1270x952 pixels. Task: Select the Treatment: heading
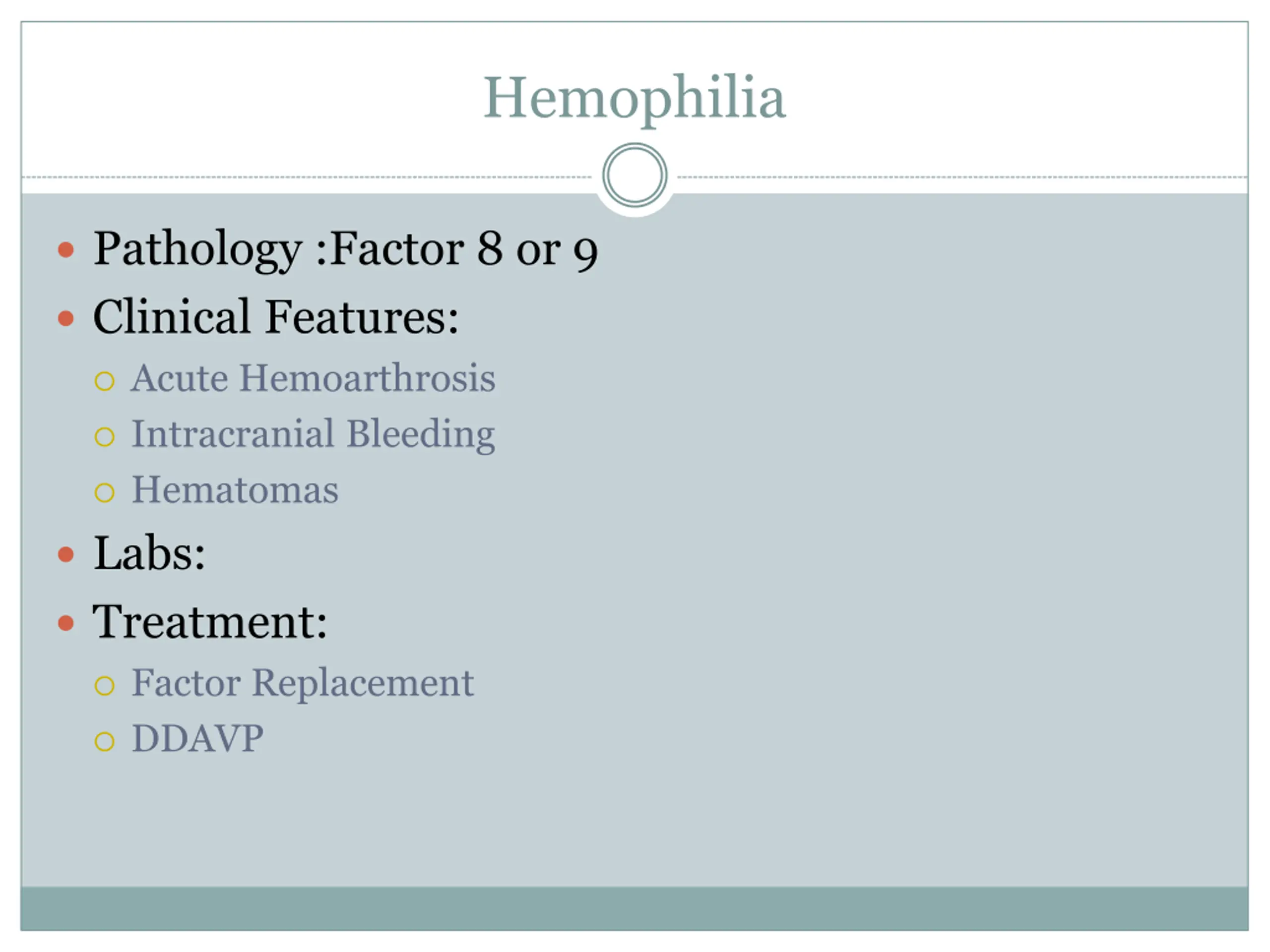click(210, 621)
